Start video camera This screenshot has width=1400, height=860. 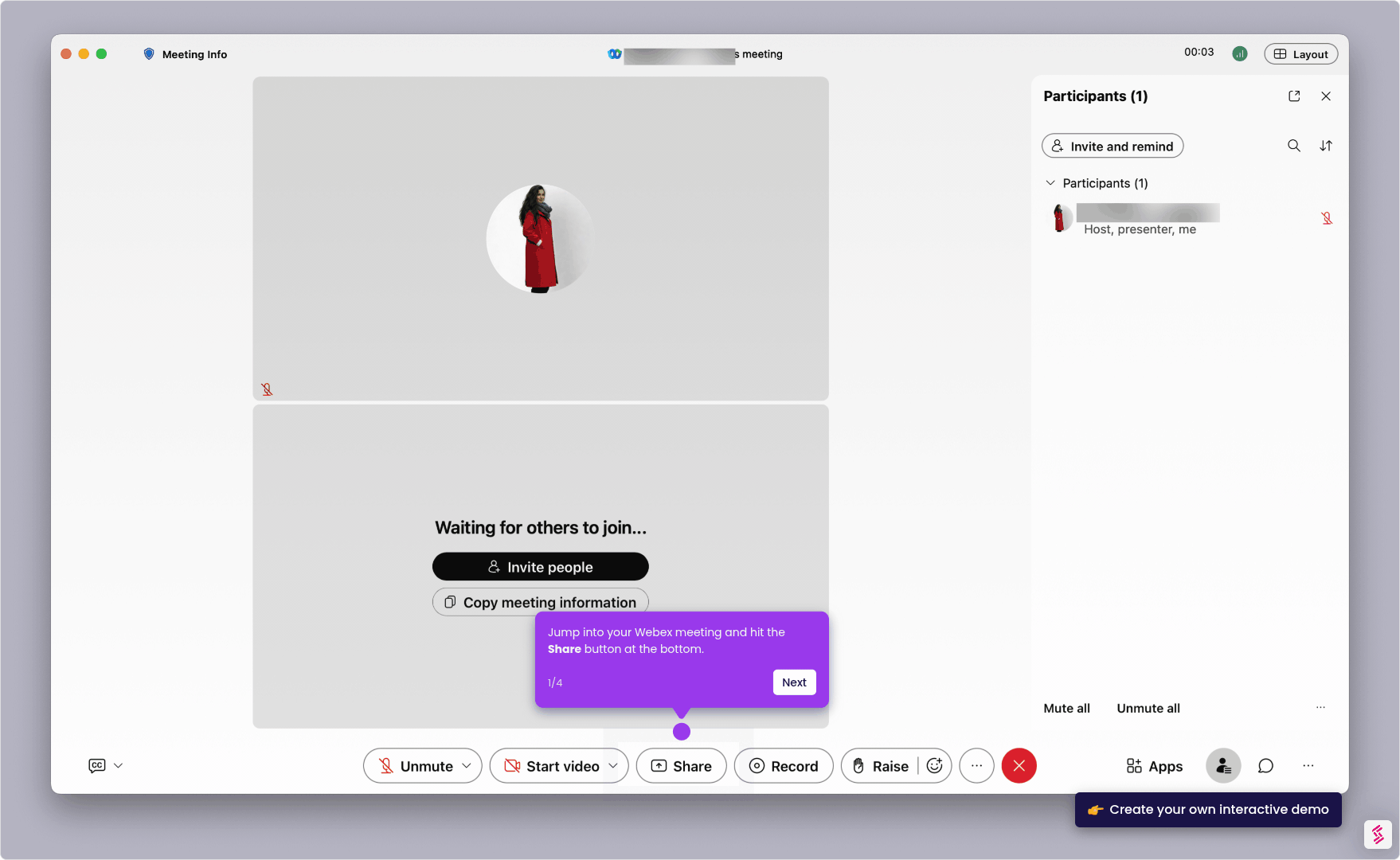(551, 766)
